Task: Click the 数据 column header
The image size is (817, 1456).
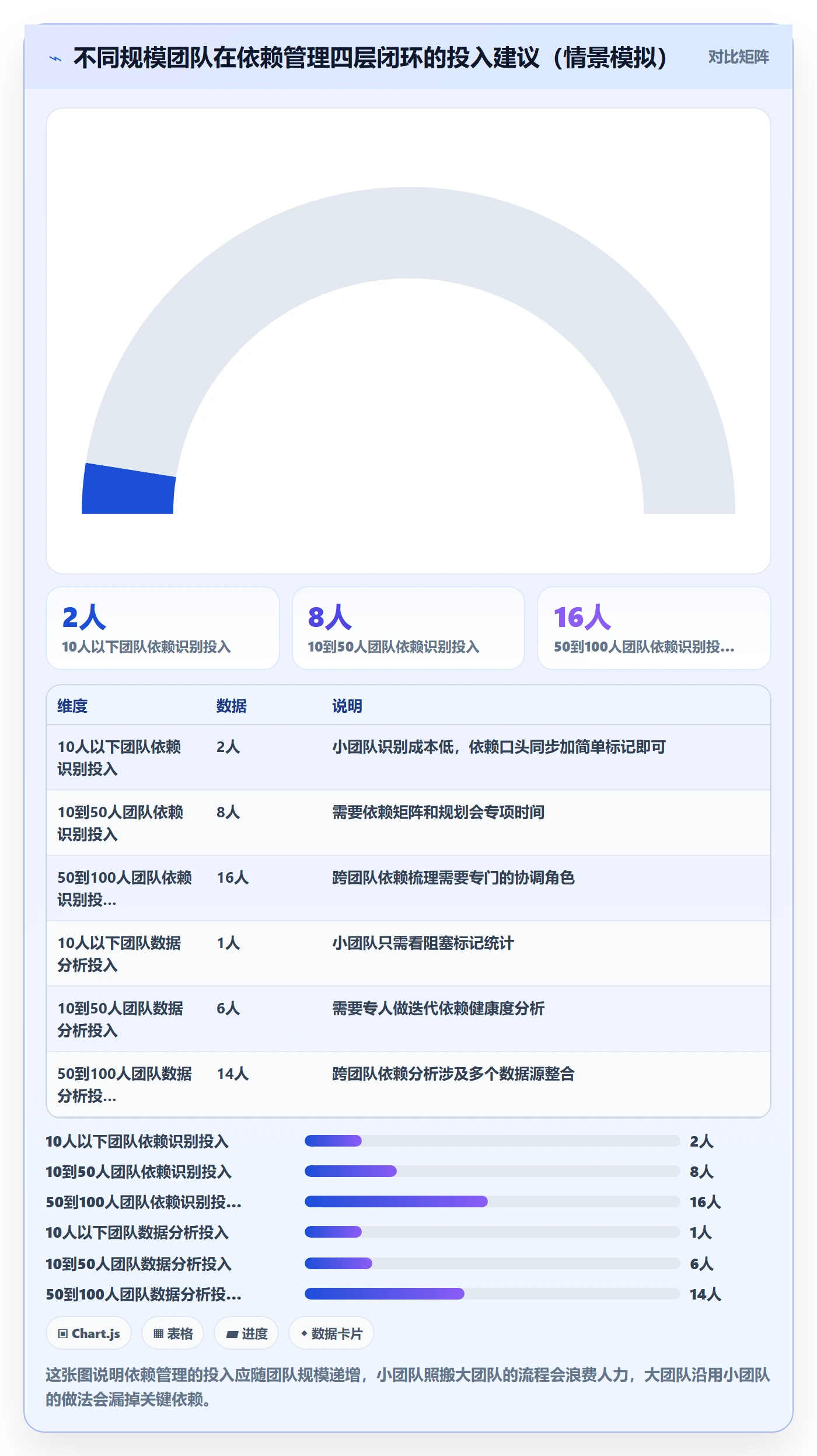Action: tap(231, 706)
